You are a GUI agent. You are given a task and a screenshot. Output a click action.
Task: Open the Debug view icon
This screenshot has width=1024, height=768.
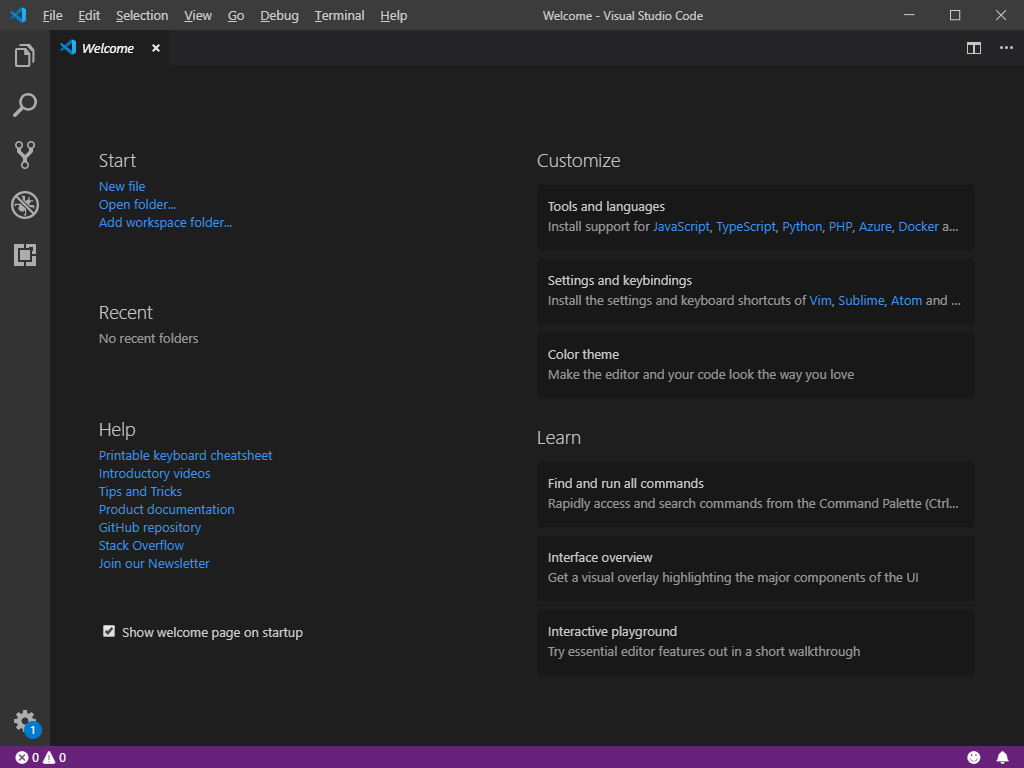click(x=25, y=205)
